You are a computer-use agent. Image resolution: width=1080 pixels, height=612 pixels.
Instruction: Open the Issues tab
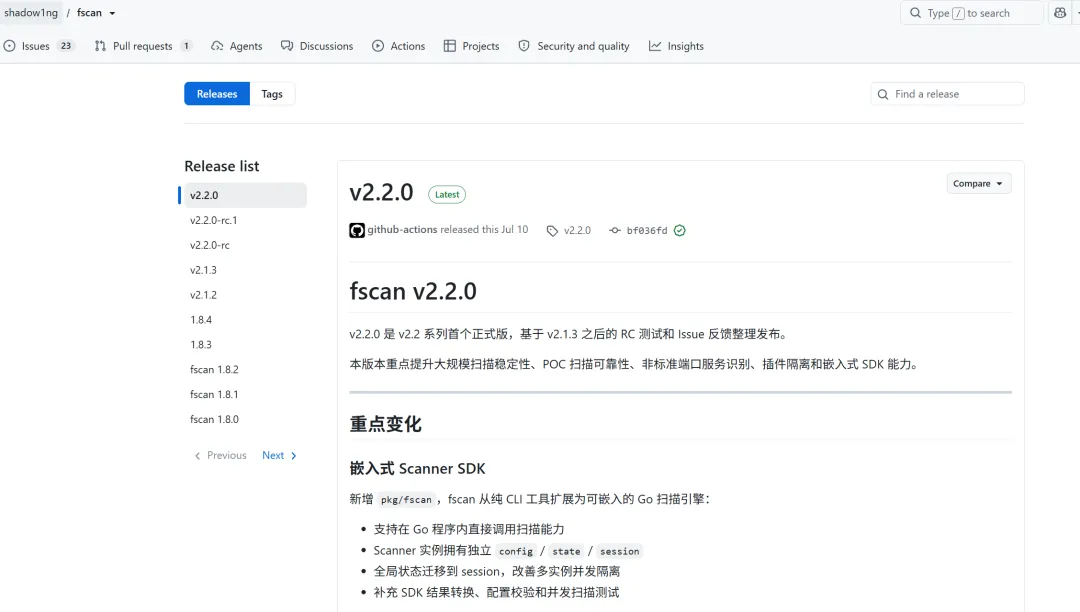tap(39, 46)
